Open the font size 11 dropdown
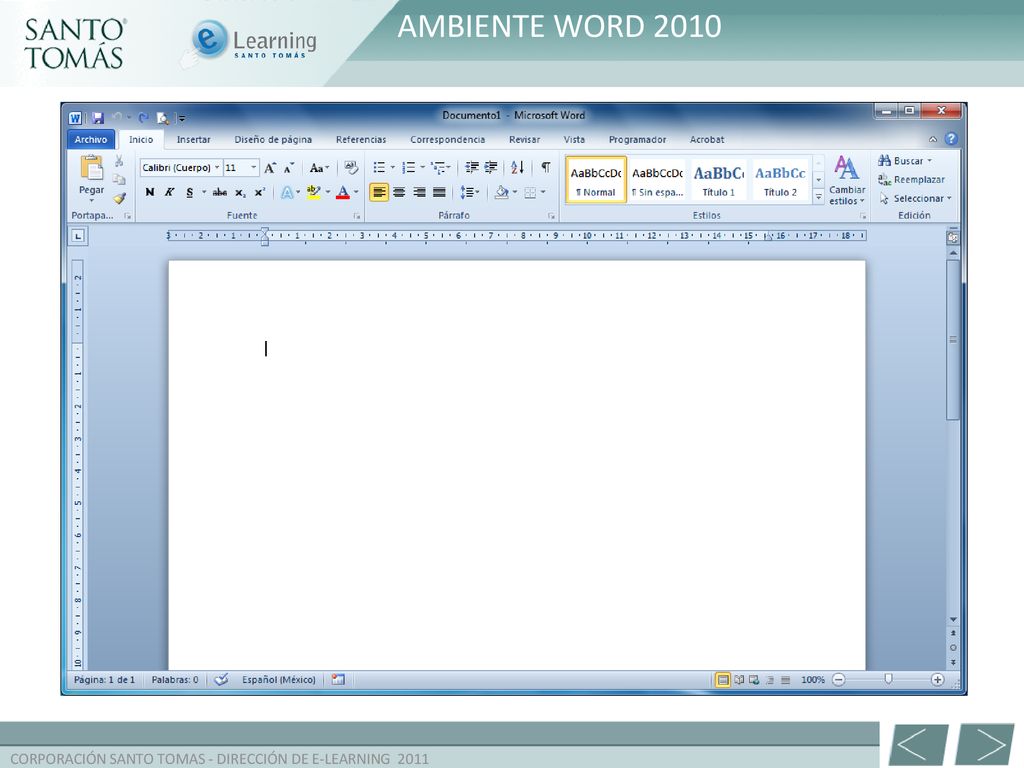This screenshot has width=1024, height=768. (253, 168)
